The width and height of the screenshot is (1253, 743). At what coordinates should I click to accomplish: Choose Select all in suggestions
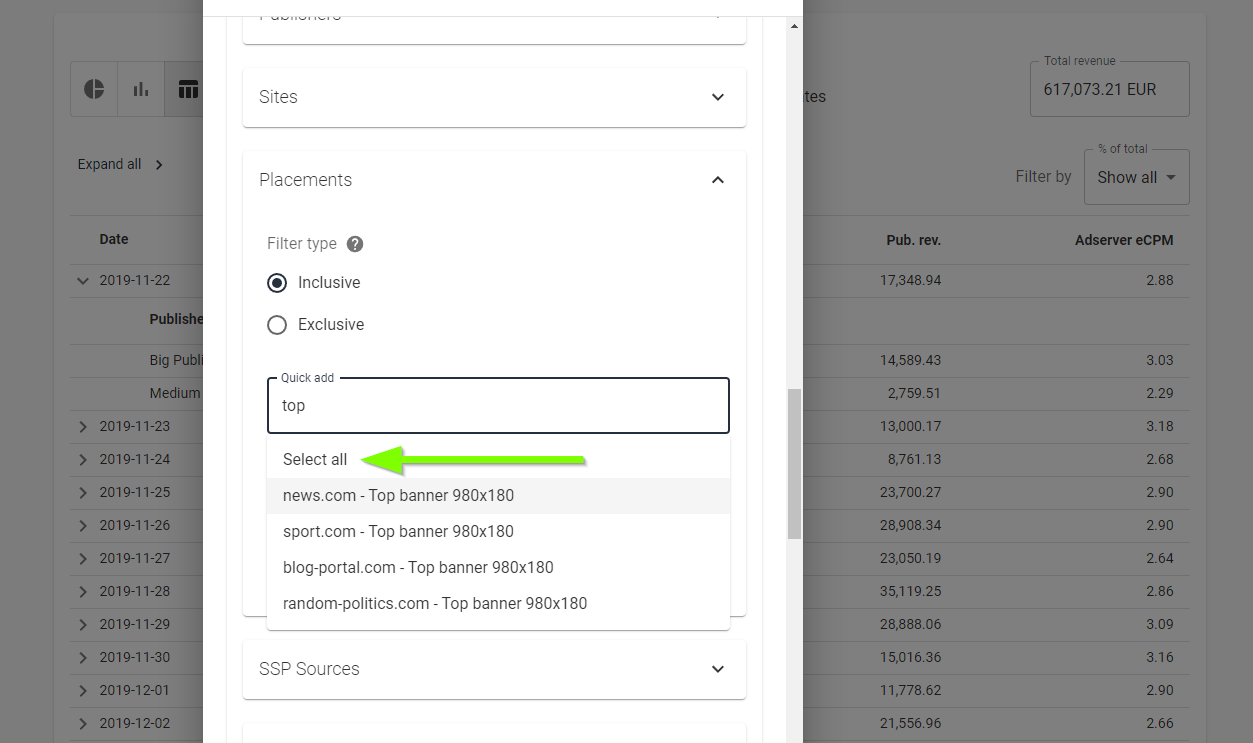(498, 460)
